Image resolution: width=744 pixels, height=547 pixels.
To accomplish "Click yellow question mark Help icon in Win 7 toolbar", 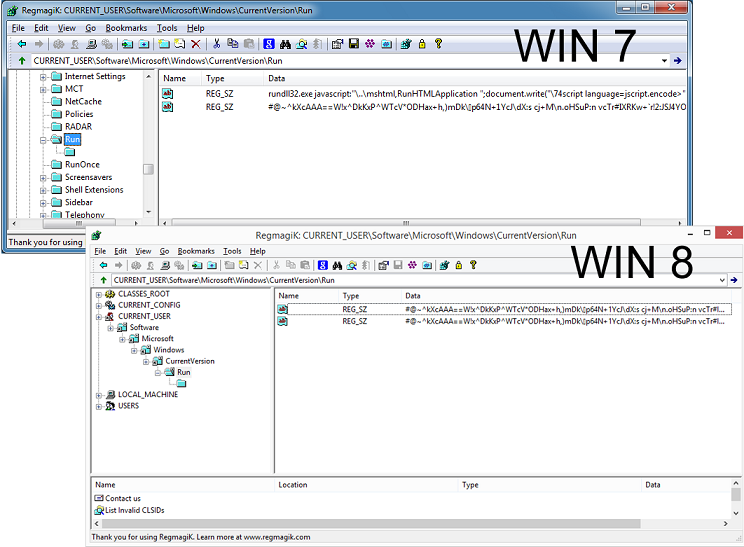I will pos(438,44).
